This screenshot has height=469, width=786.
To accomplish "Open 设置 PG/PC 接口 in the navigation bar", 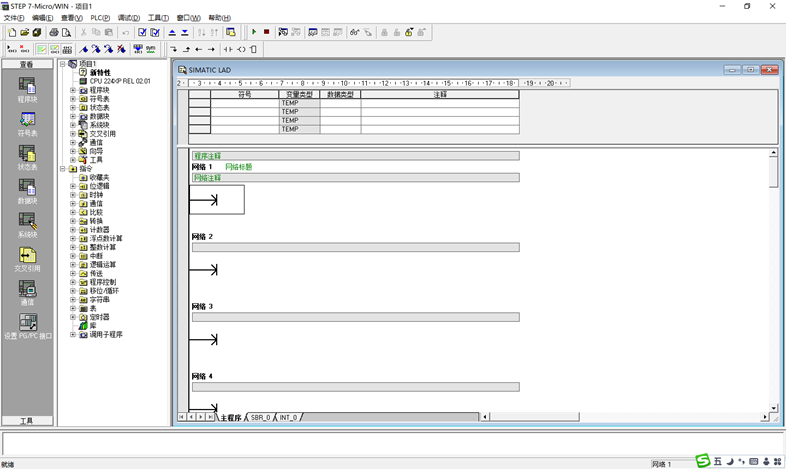I will (x=28, y=326).
